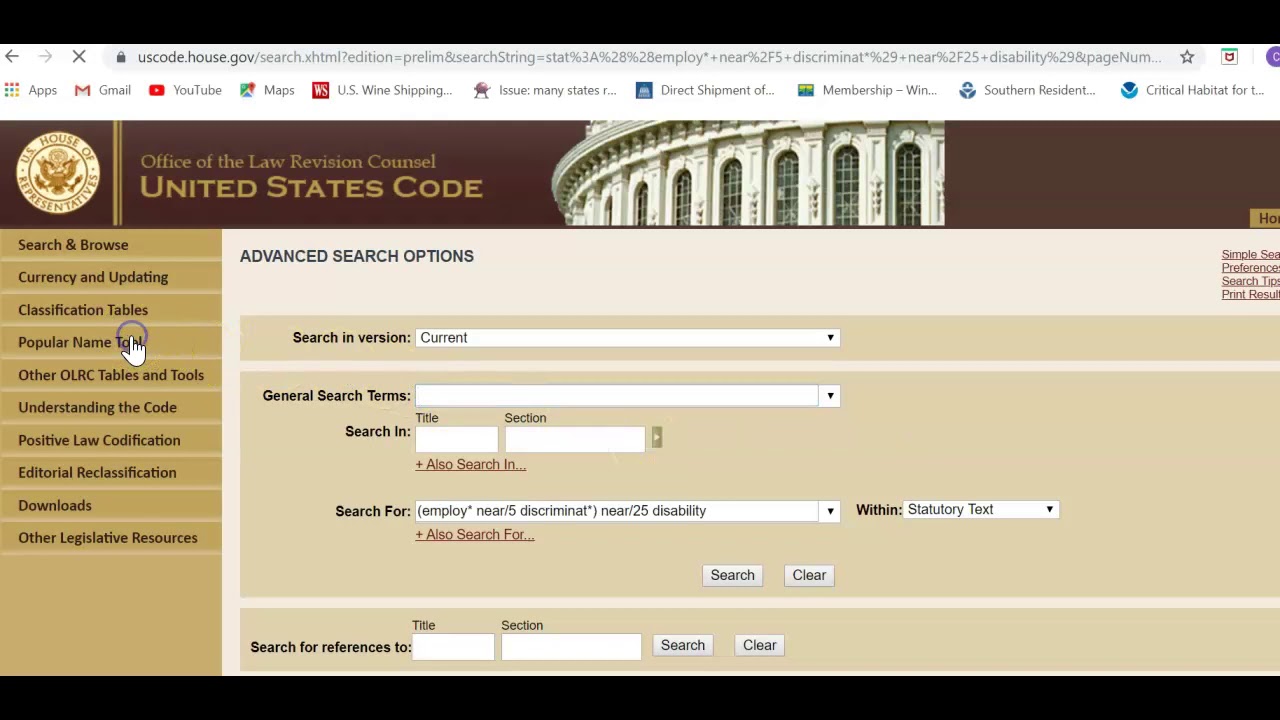Expand + Also Search In link

[x=470, y=464]
